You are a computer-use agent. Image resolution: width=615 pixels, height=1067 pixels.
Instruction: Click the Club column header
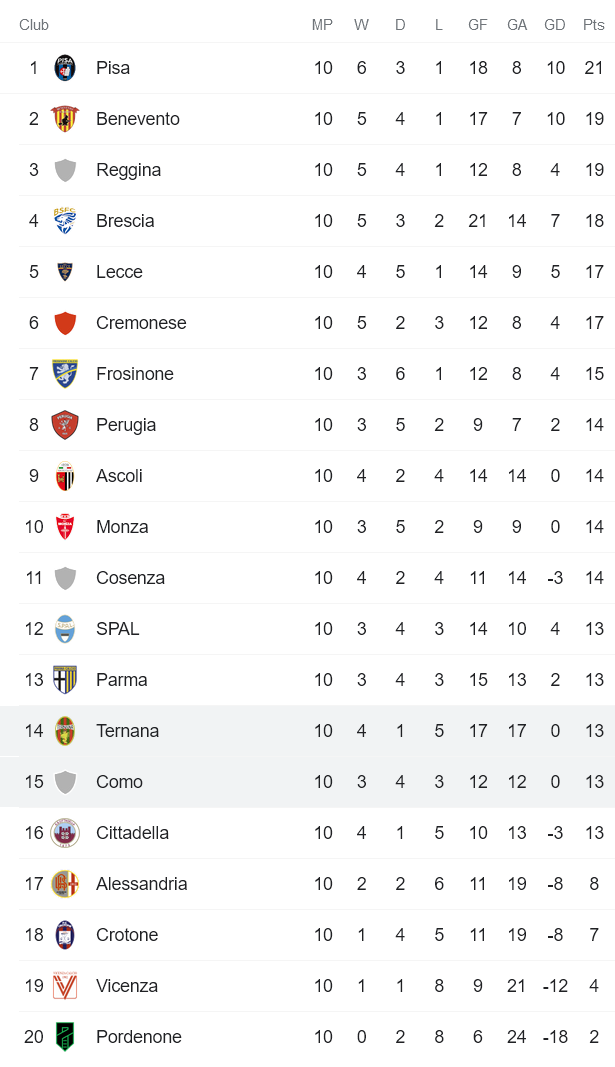(34, 25)
